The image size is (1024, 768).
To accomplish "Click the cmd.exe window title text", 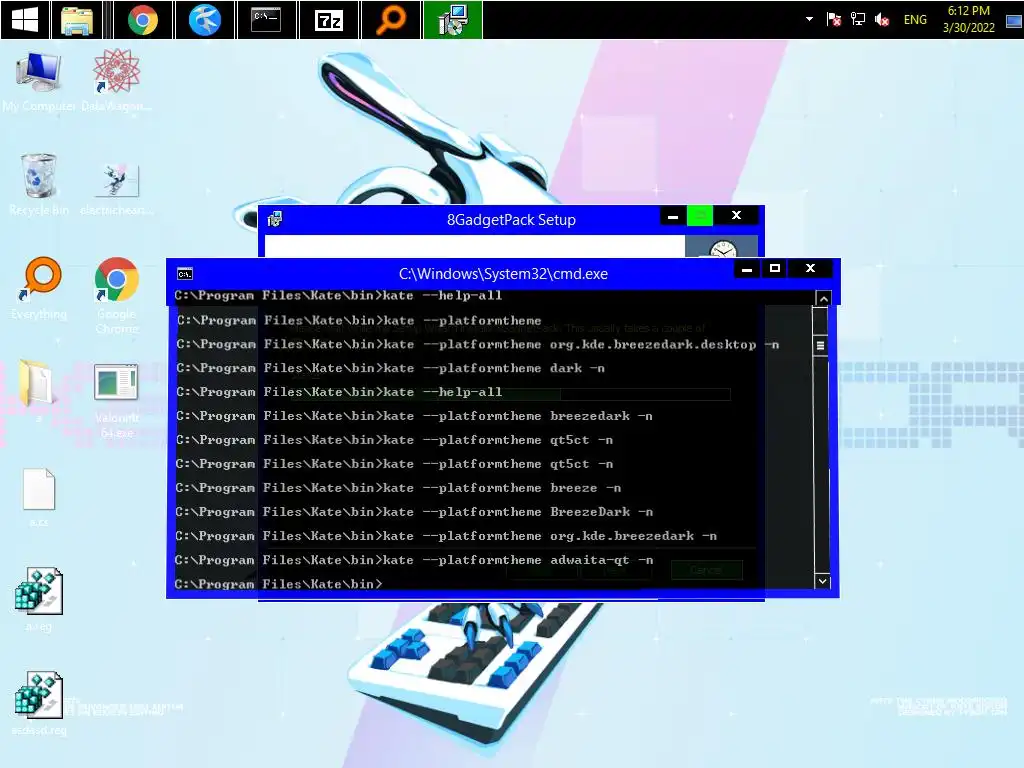I will coord(503,274).
